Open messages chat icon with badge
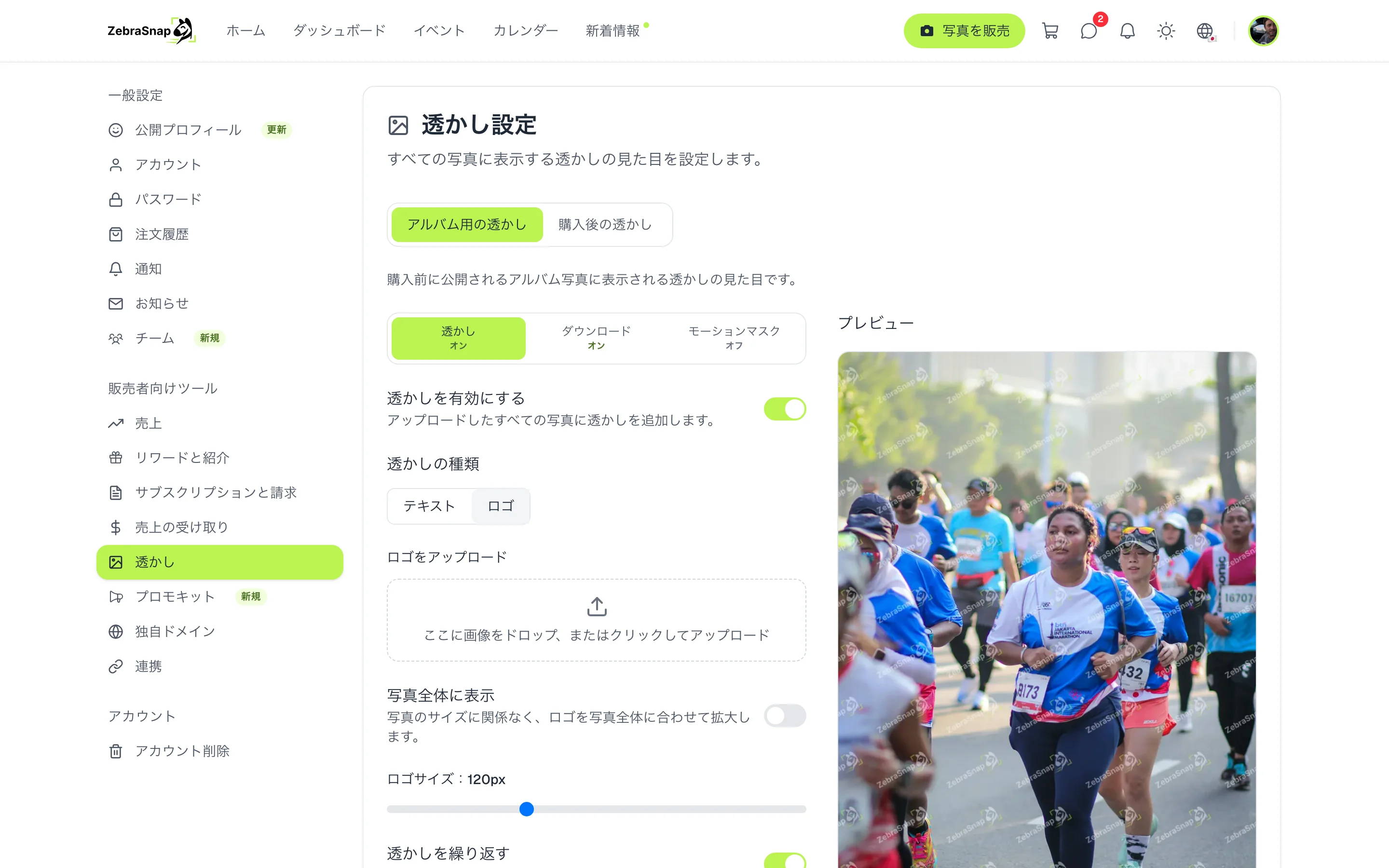1389x868 pixels. coord(1089,31)
